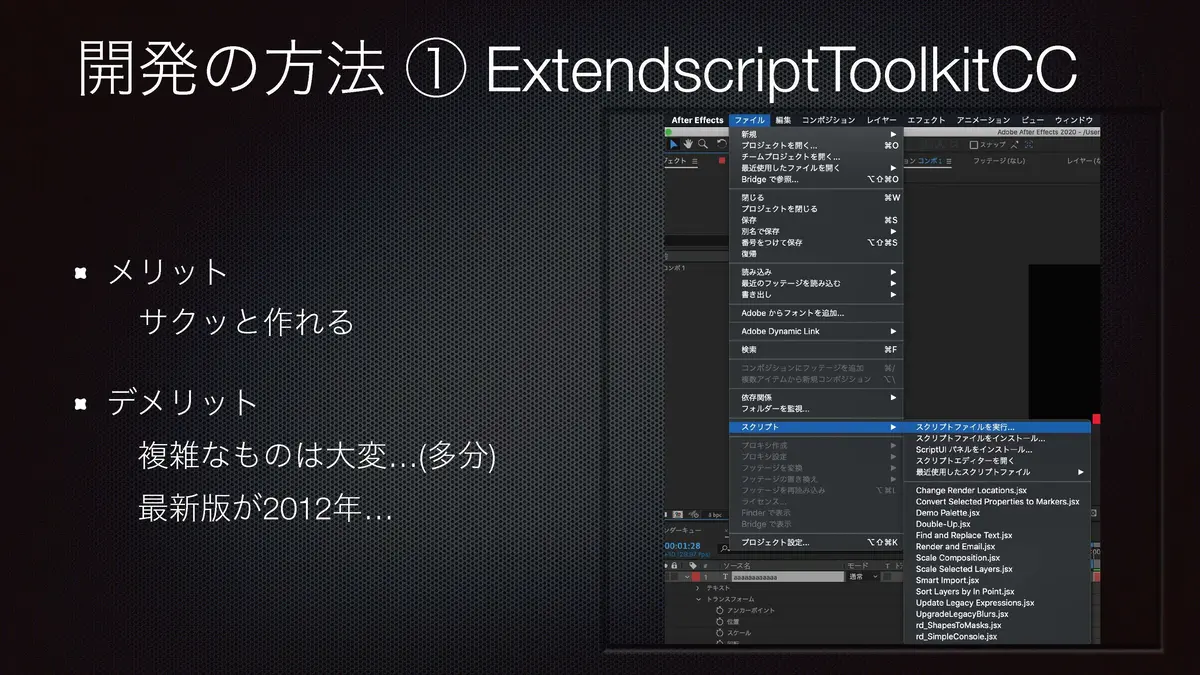1200x675 pixels.
Task: Toggle stopwatch for 位置
Action: 720,621
